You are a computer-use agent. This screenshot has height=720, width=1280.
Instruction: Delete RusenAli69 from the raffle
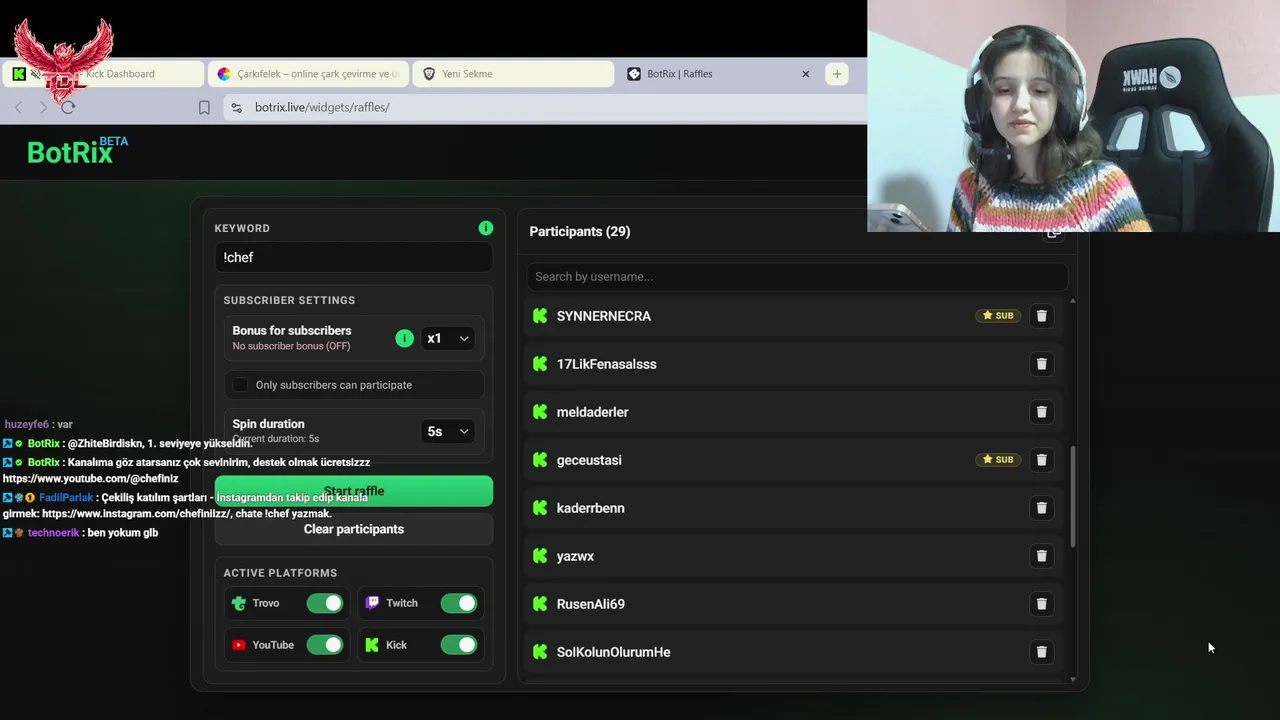[1041, 604]
